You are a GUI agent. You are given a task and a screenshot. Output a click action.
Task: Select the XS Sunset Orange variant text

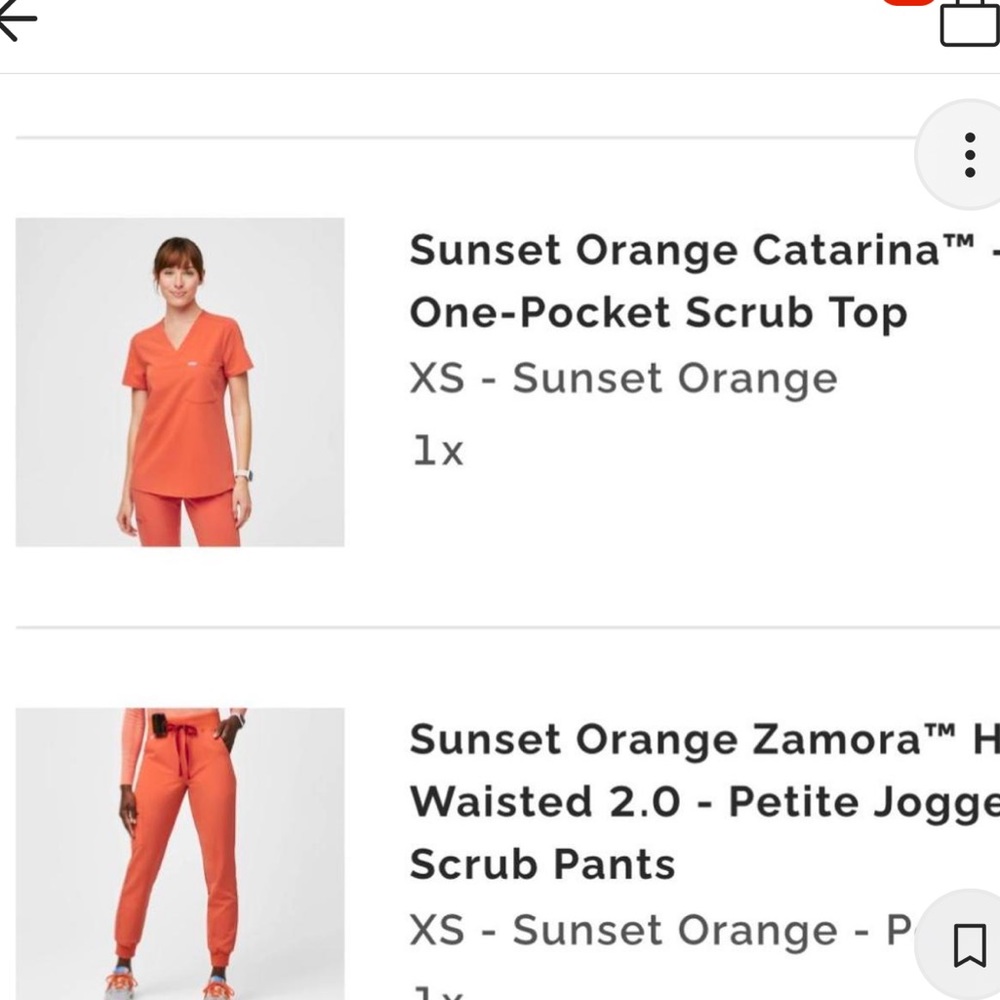[622, 378]
